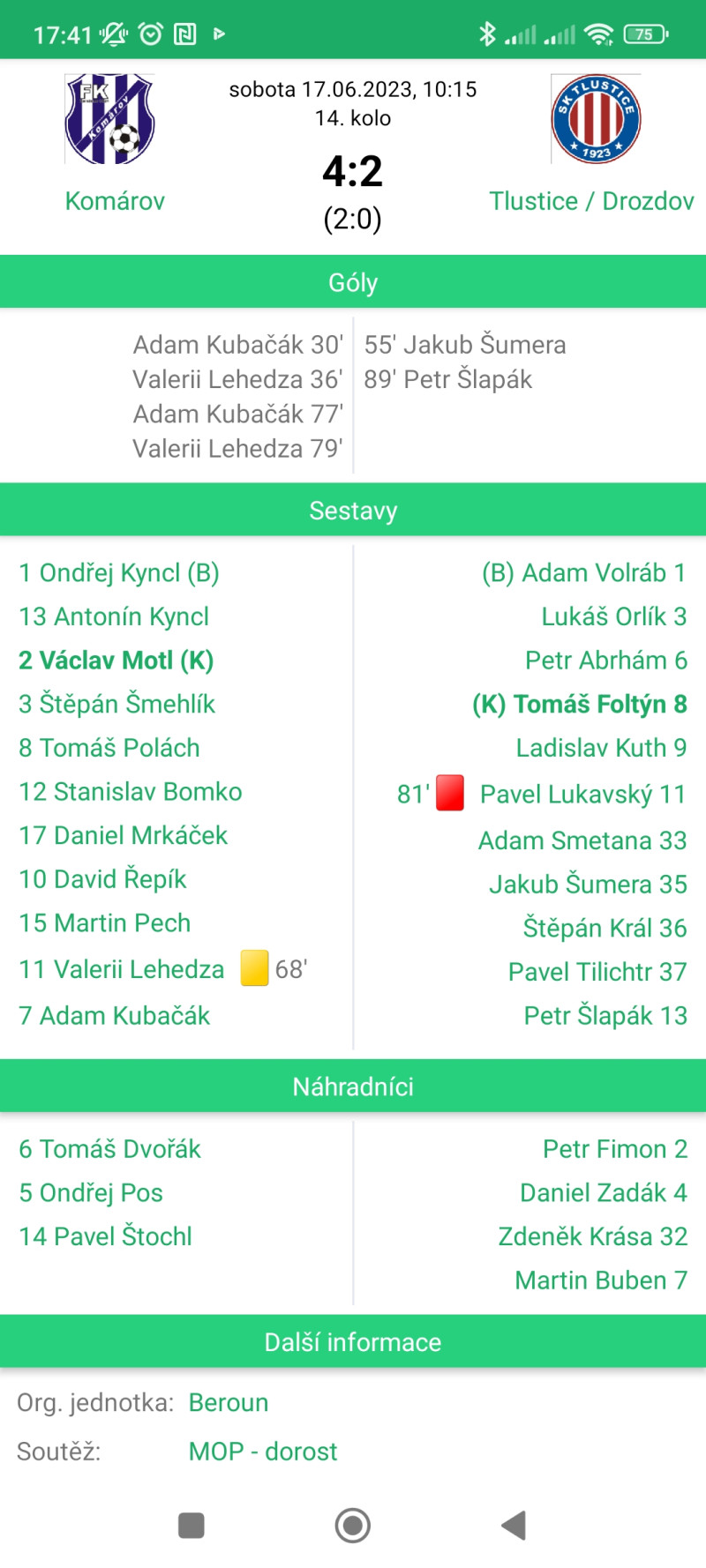Open the MOP - dorost competition link
This screenshot has height=1568, width=706.
pyautogui.click(x=263, y=1452)
